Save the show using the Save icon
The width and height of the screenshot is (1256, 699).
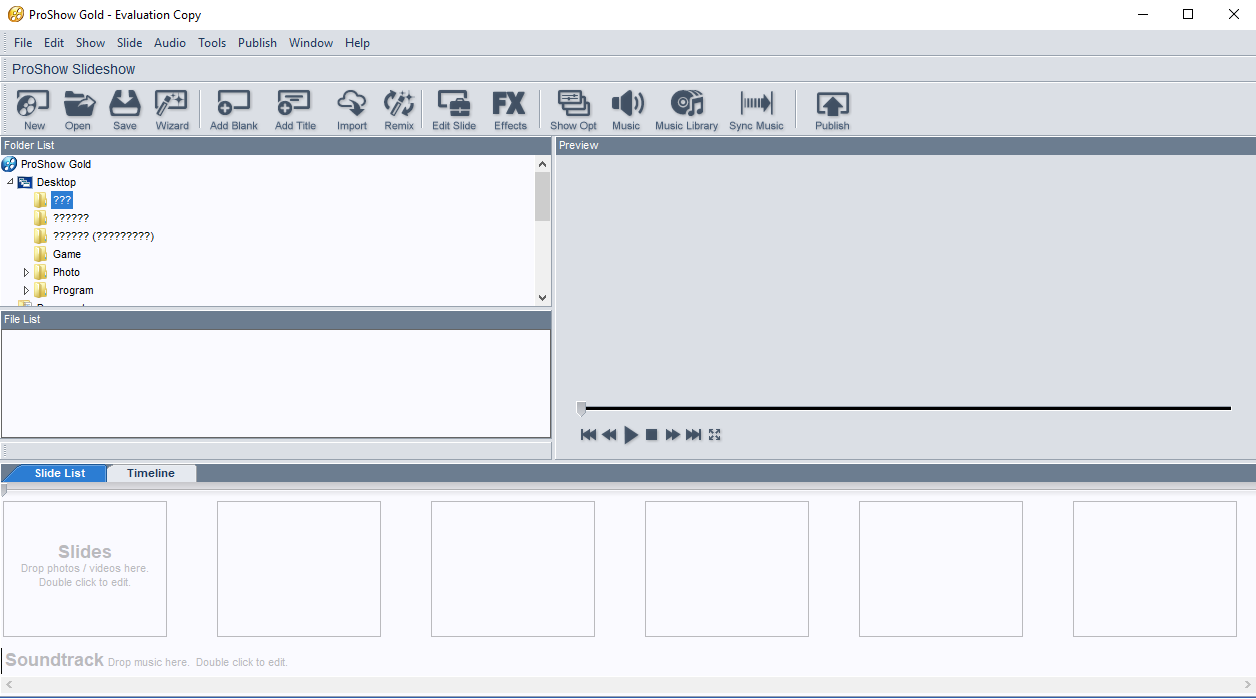[x=125, y=110]
